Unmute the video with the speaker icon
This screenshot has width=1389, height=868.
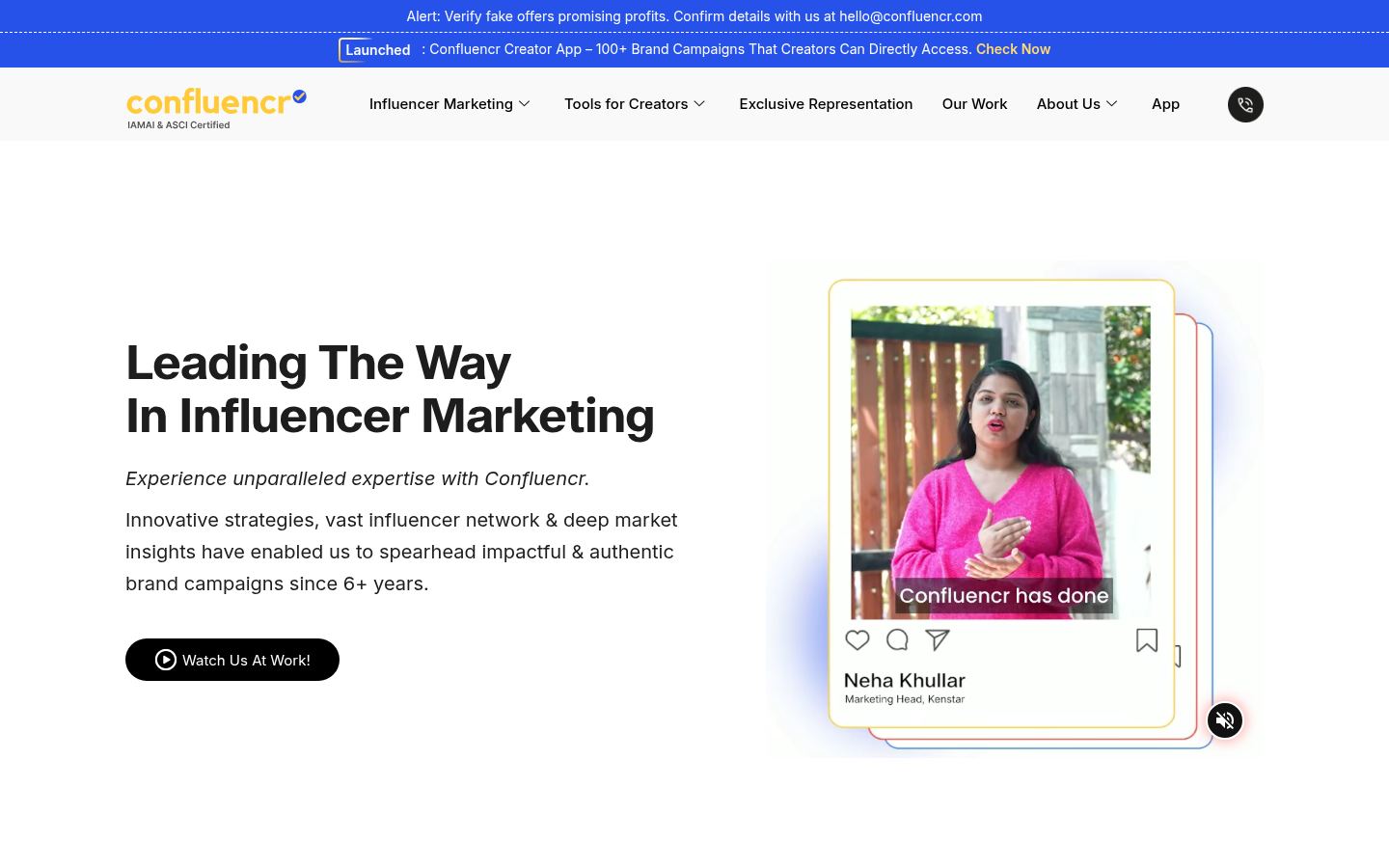click(x=1225, y=720)
